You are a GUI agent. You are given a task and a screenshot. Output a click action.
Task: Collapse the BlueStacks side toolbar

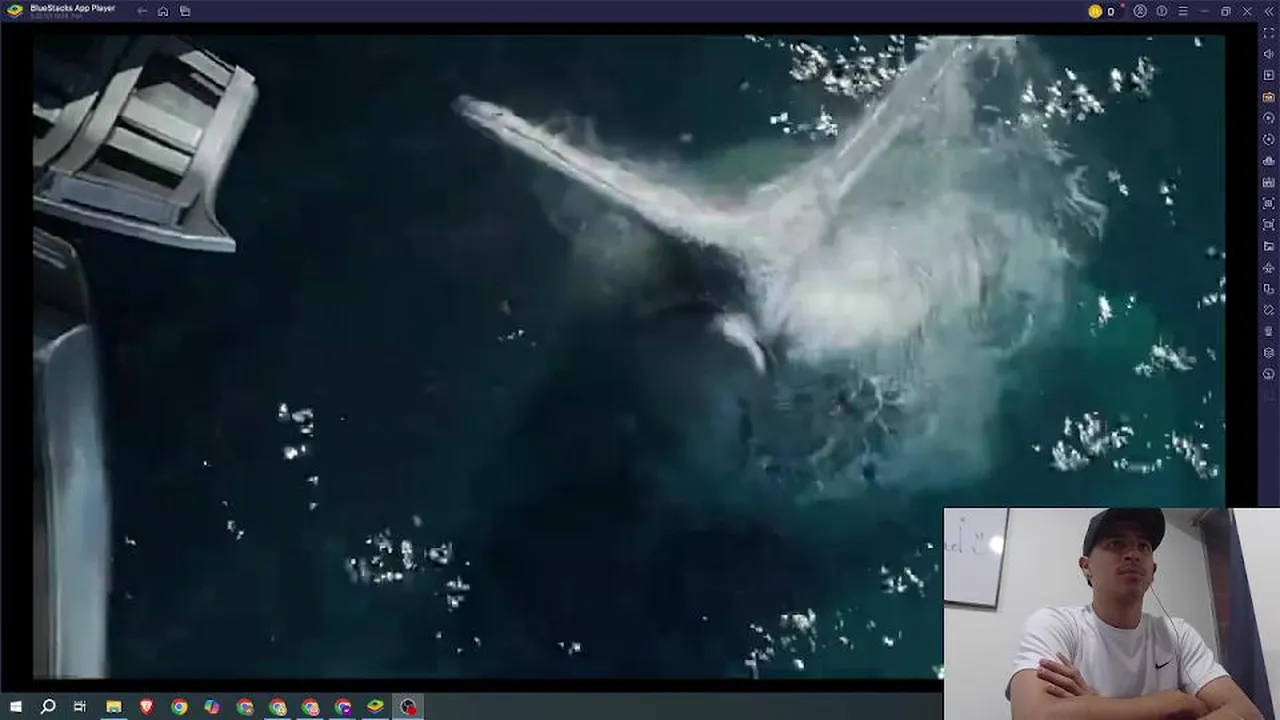[1269, 11]
